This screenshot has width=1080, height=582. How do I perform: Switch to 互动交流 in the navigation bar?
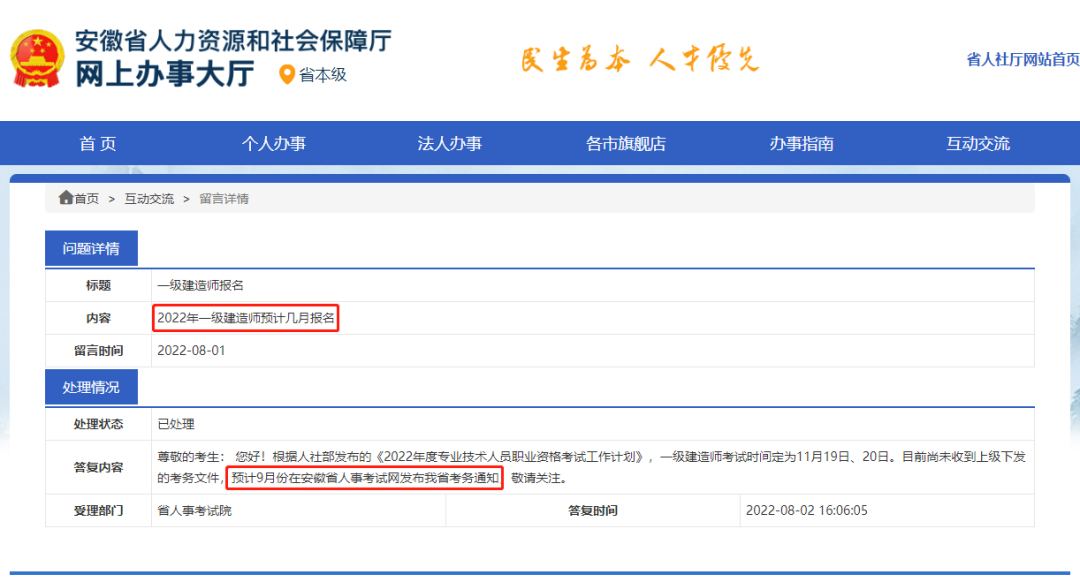pyautogui.click(x=977, y=143)
